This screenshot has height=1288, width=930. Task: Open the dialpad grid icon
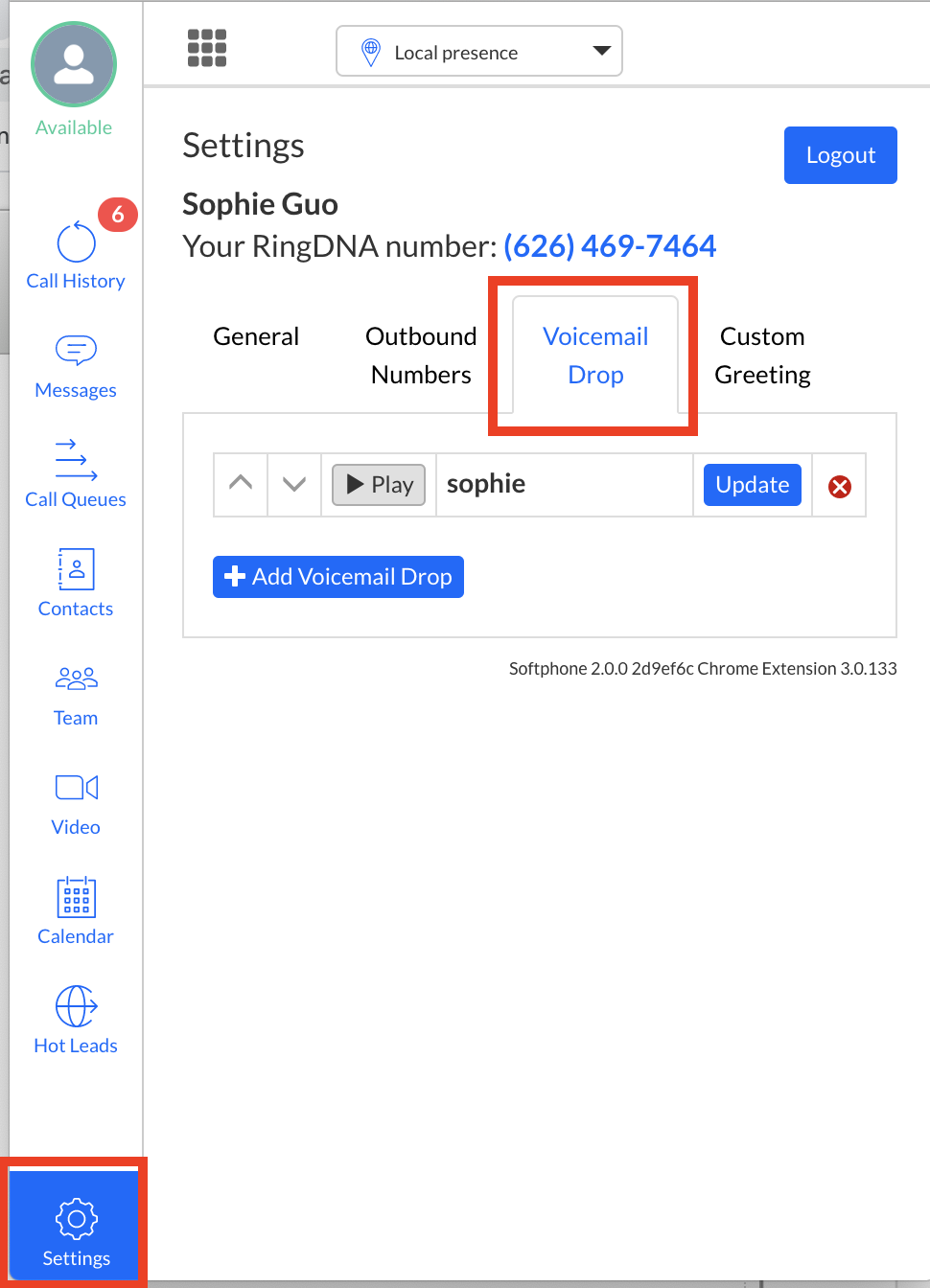[207, 48]
